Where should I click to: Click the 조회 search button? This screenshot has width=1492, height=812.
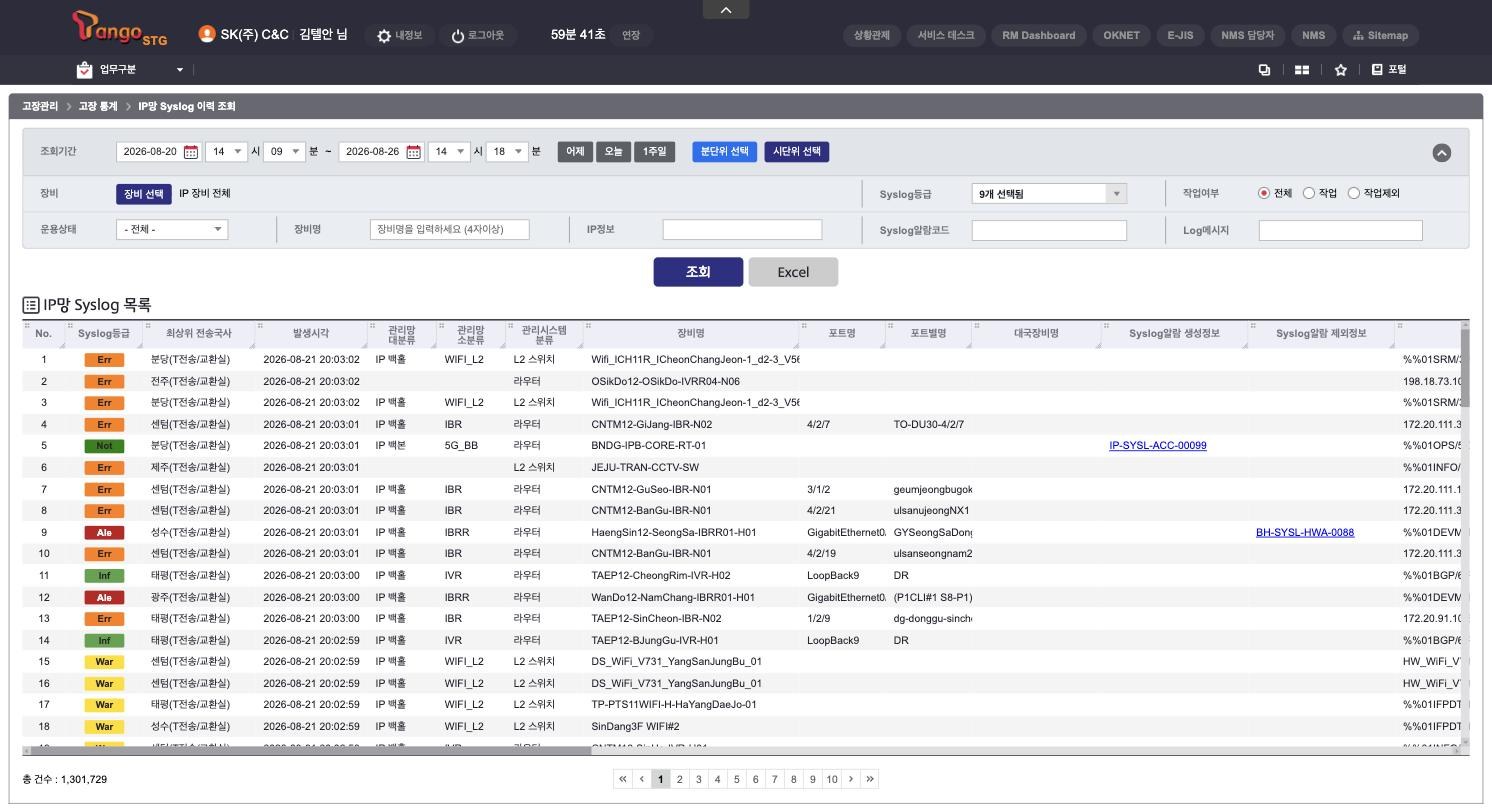point(698,272)
